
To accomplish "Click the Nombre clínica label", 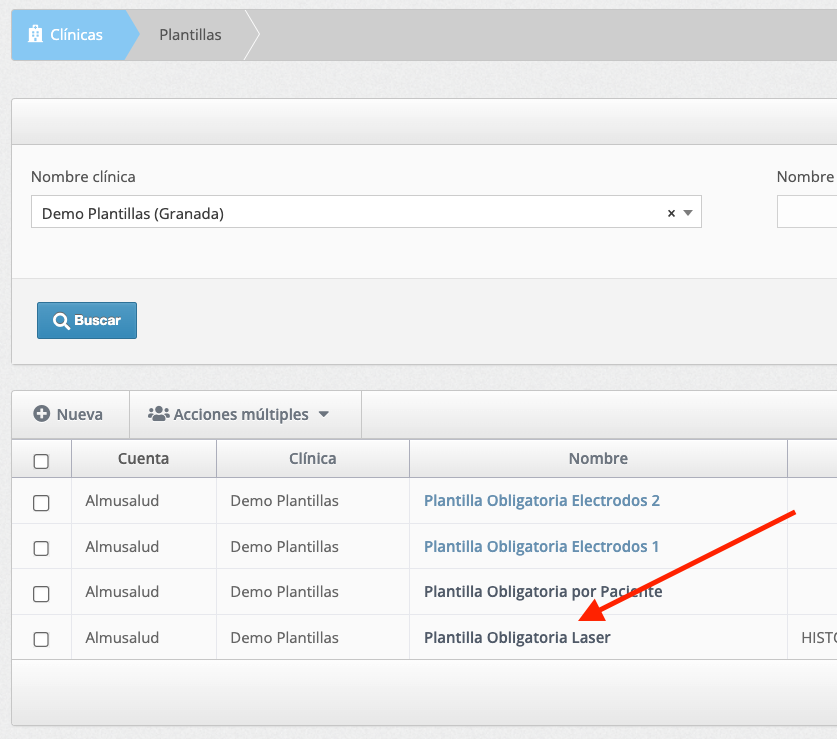I will (x=83, y=177).
